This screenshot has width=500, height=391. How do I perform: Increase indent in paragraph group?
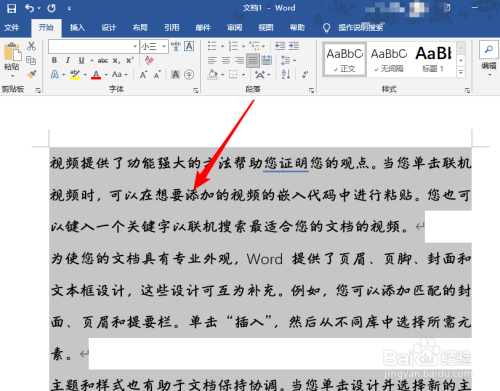(294, 46)
